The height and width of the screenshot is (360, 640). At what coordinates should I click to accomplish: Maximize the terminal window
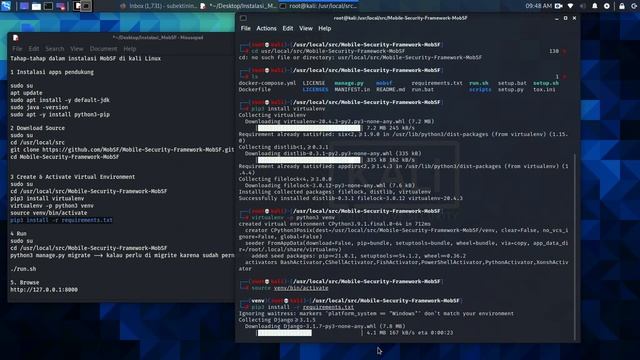[x=565, y=18]
